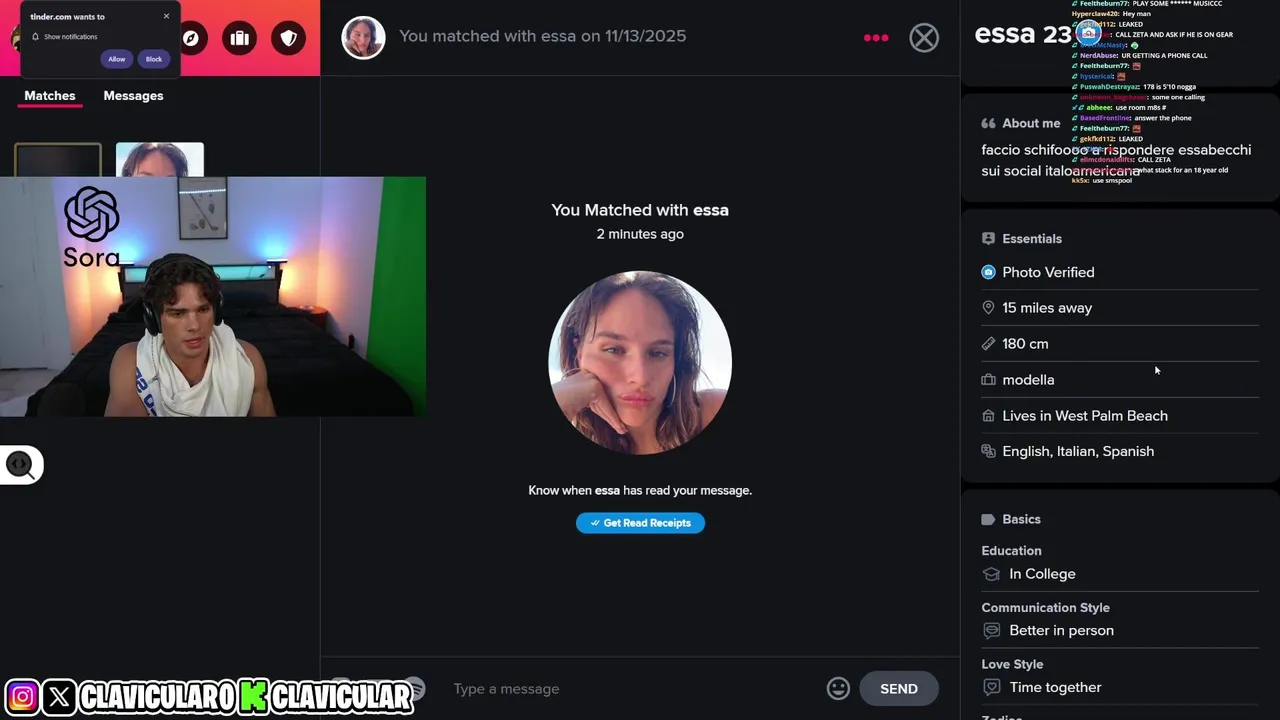Click the languages icon by English, Italian, Spanish
1280x720 pixels.
coord(988,451)
